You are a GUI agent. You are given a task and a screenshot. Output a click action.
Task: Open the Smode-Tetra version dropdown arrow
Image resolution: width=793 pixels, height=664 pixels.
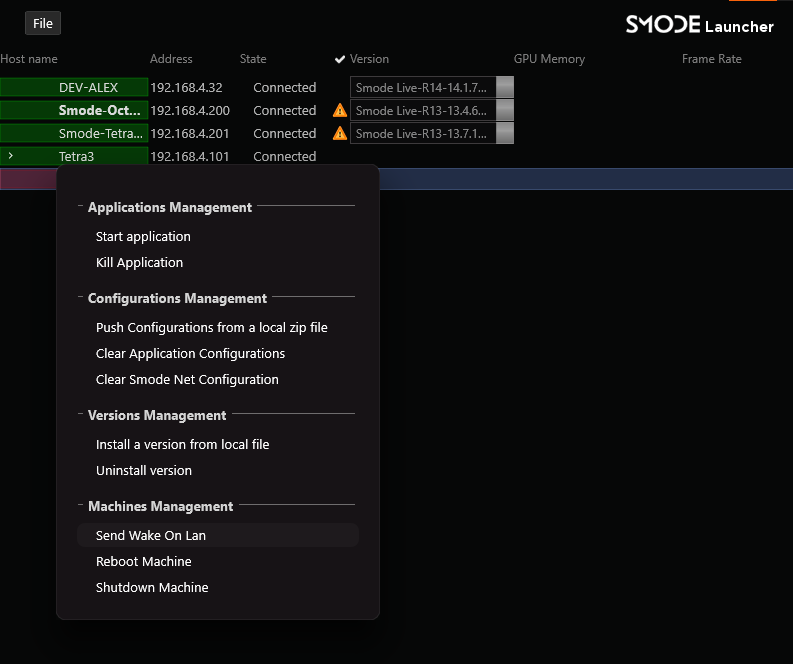click(505, 134)
